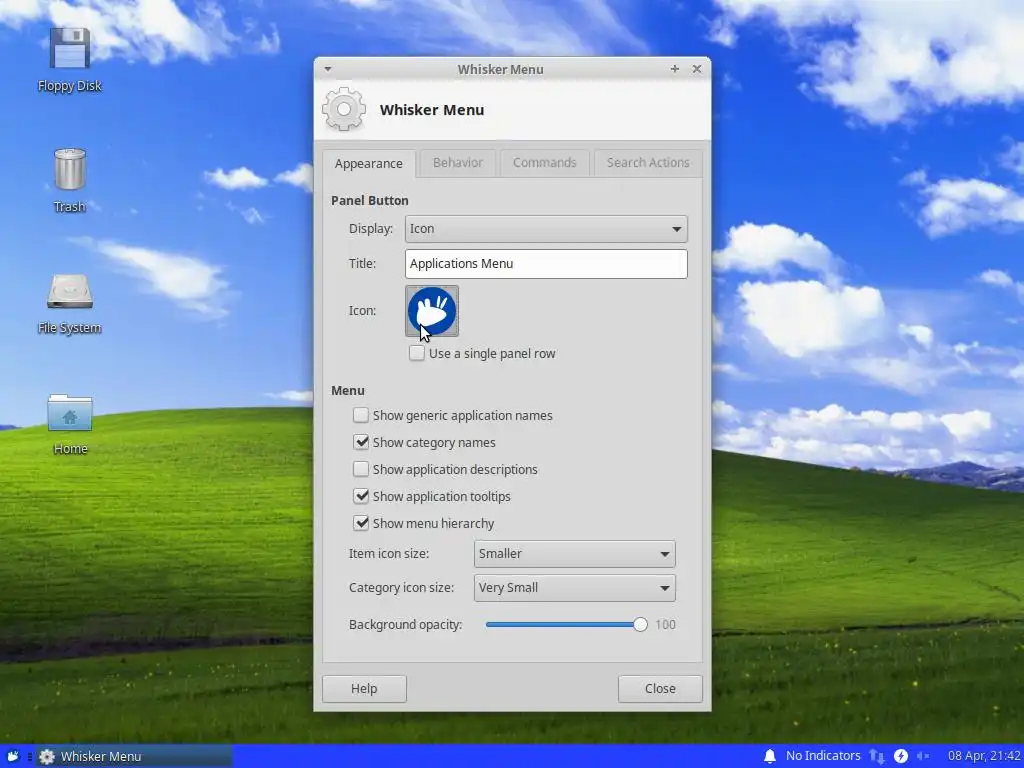Open Whisker applications menu in panel

click(12, 756)
